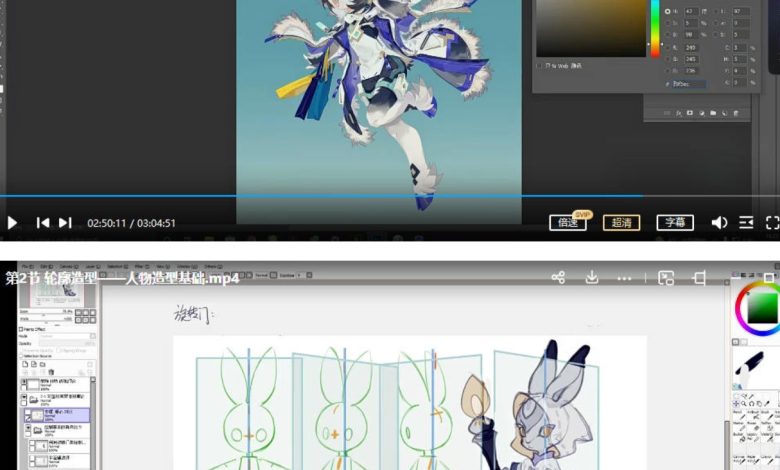This screenshot has width=780, height=470.
Task: Open the Selection menu in SAI
Action: point(118,267)
